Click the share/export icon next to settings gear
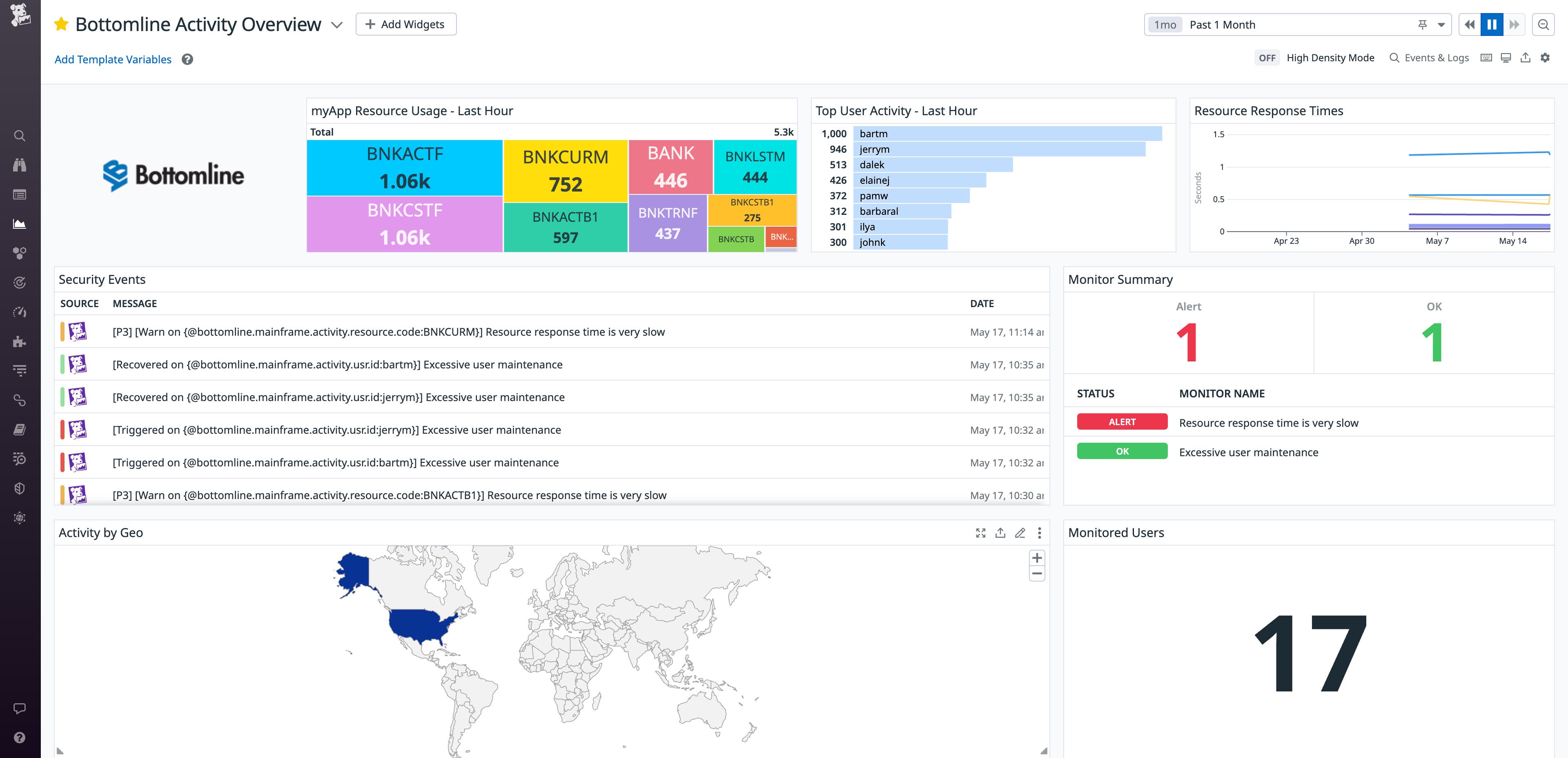1568x758 pixels. click(1526, 57)
